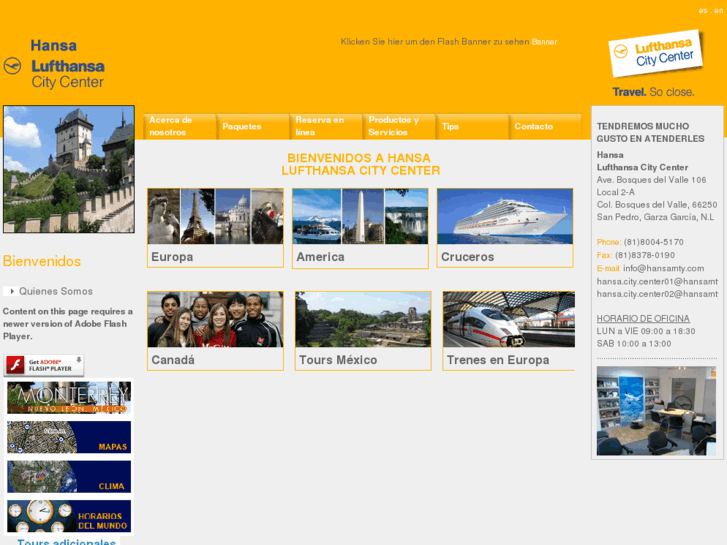Open the Quienes Somos link
This screenshot has height=545, width=727.
[x=56, y=291]
